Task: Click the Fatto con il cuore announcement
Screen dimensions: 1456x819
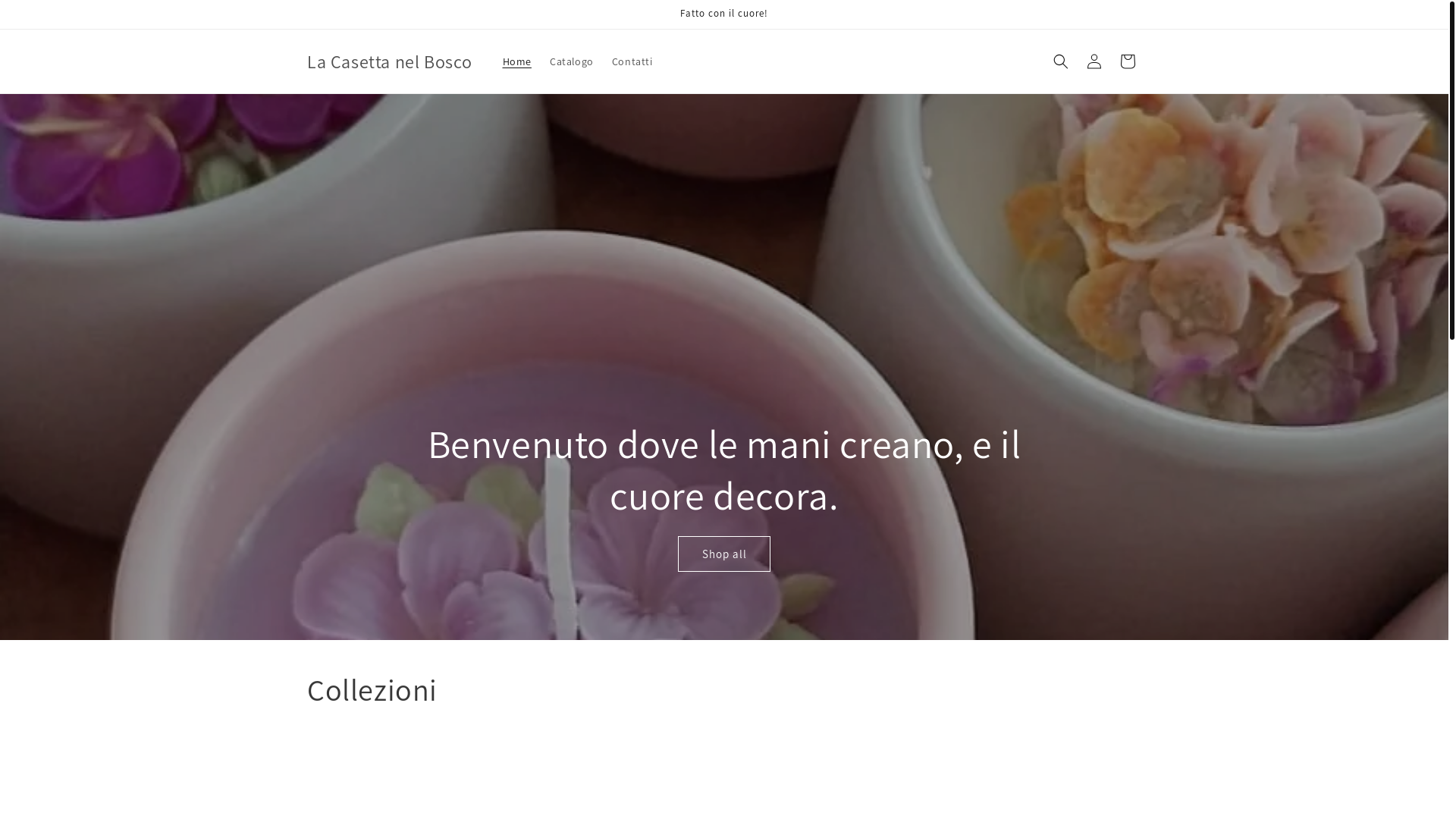Action: point(723,14)
